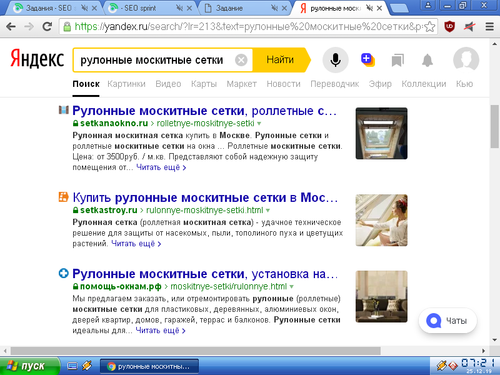Switch to Эфир search tab
Image resolution: width=500 pixels, height=375 pixels.
coord(380,84)
